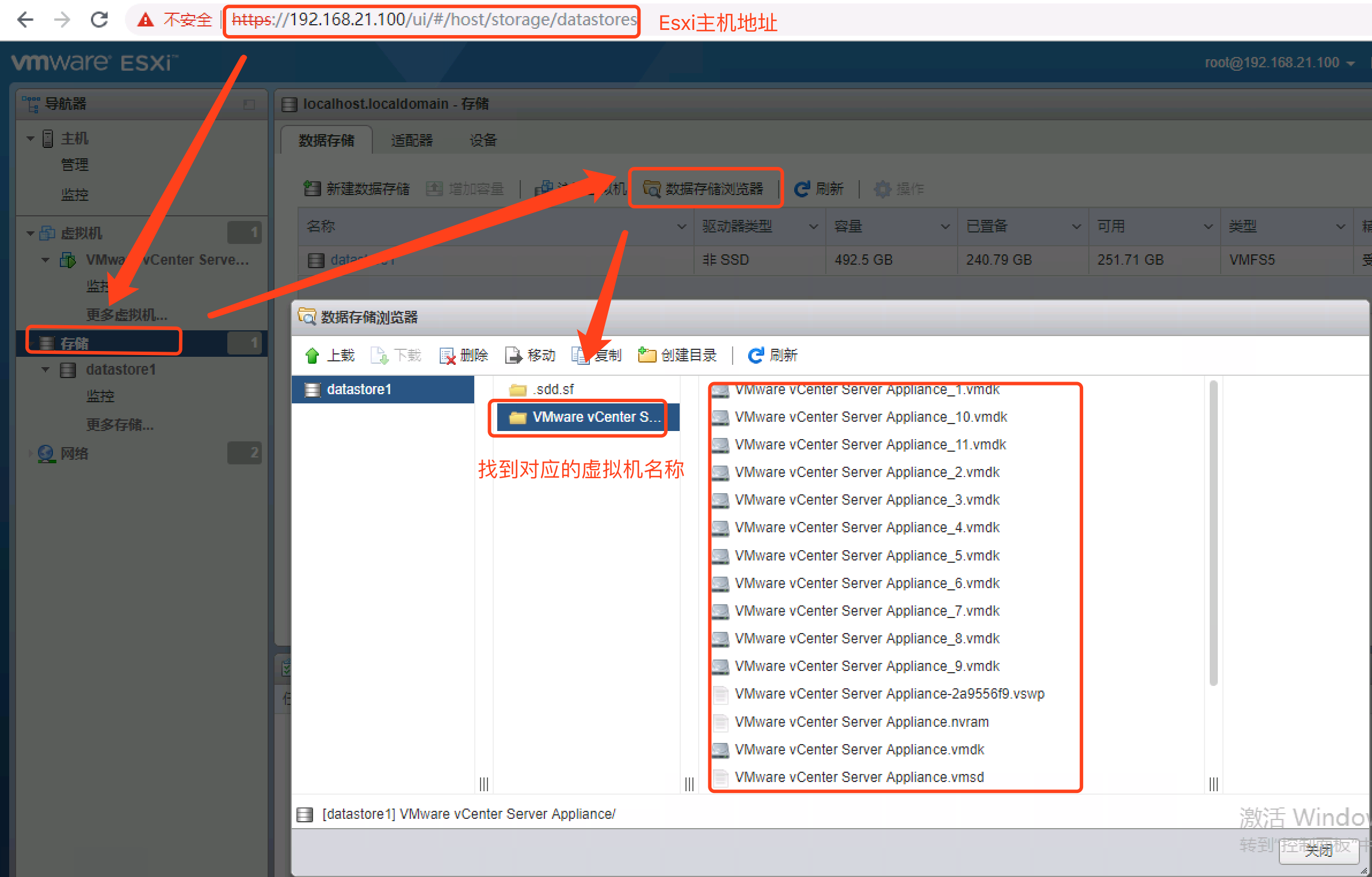The width and height of the screenshot is (1372, 877).
Task: Click disk icon of Appliance_6.vmdk
Action: pos(721,584)
